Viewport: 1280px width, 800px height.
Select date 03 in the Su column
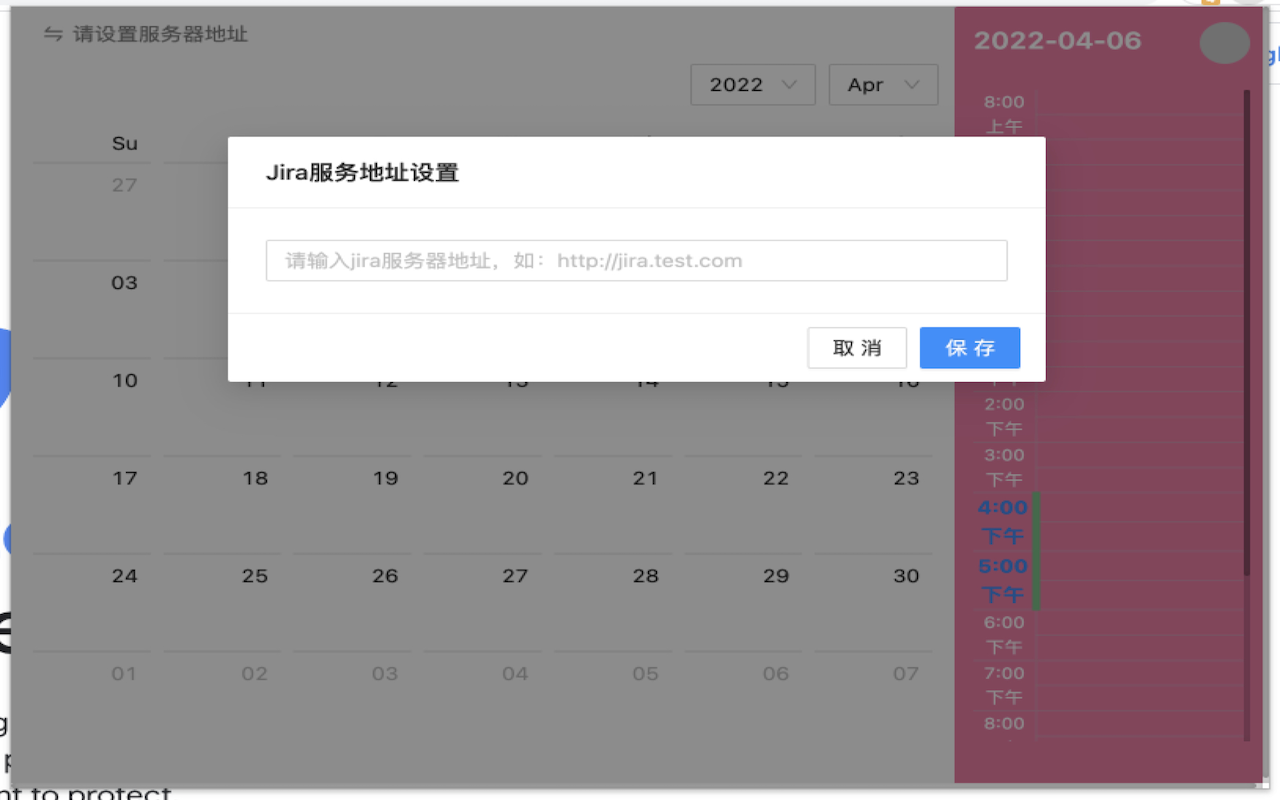click(x=124, y=283)
